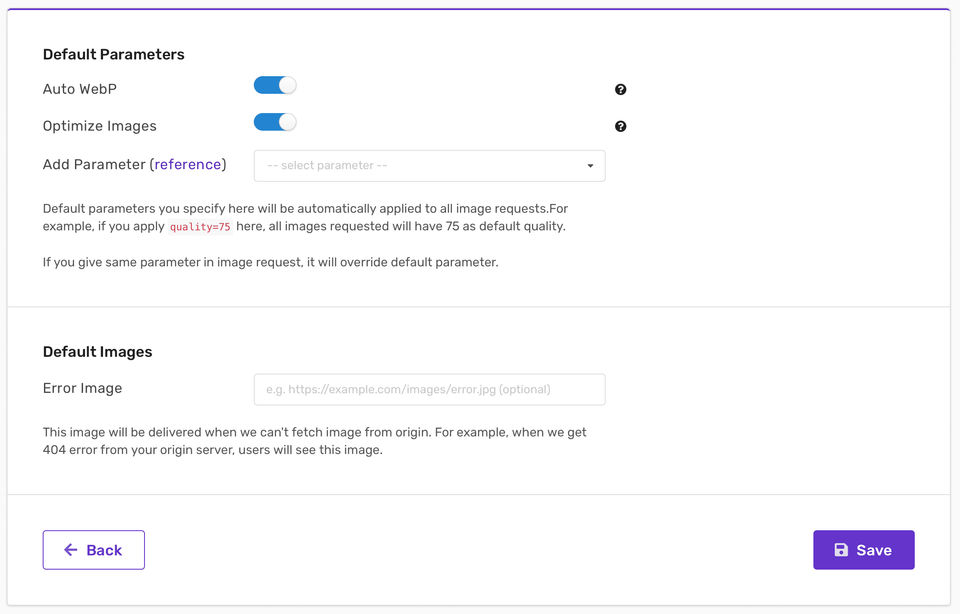This screenshot has width=960, height=614.
Task: Click the left arrow icon in Back button
Action: (x=71, y=550)
